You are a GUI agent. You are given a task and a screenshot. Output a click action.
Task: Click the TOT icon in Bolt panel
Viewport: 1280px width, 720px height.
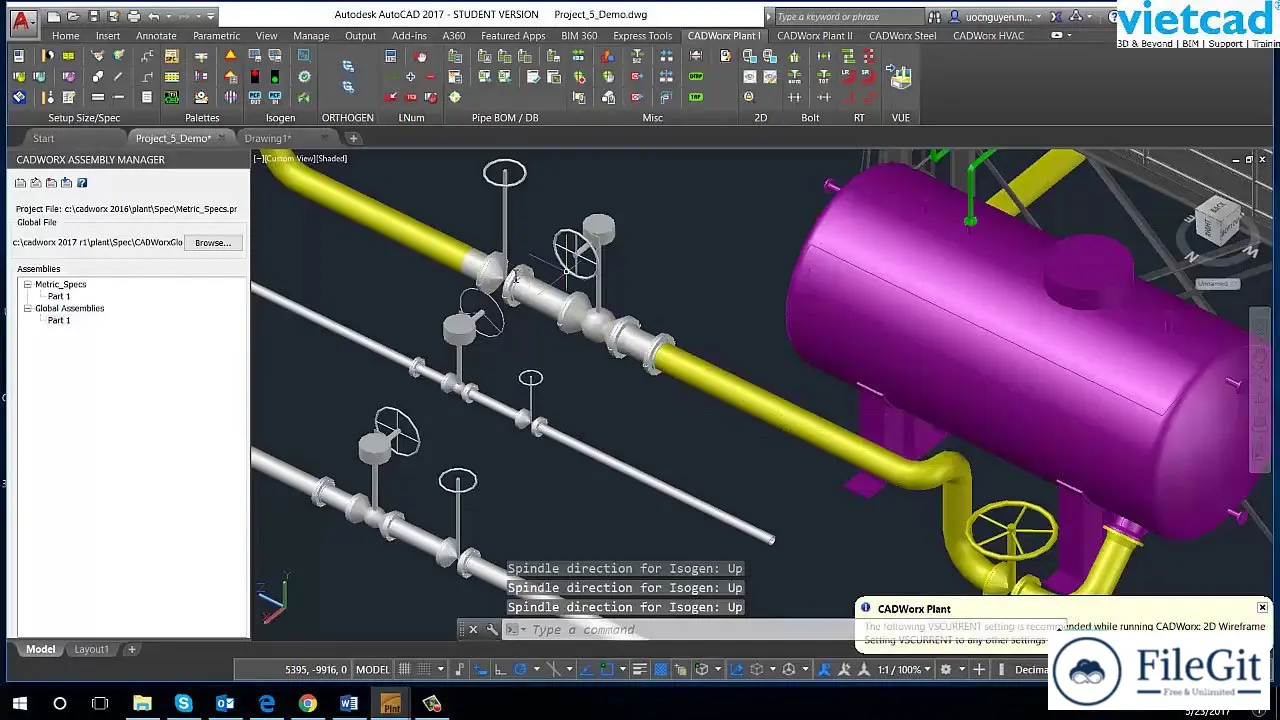click(x=824, y=77)
